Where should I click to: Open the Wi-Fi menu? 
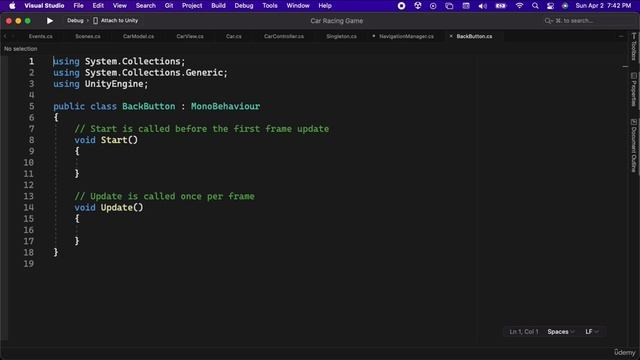coord(519,6)
